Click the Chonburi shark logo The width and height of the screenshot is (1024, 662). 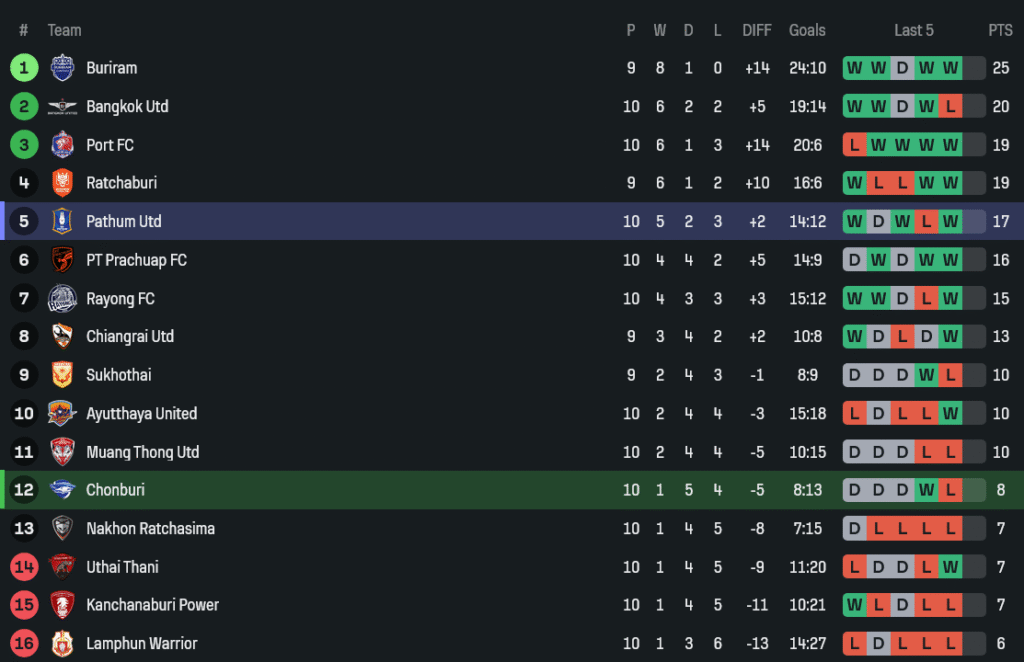click(x=63, y=490)
